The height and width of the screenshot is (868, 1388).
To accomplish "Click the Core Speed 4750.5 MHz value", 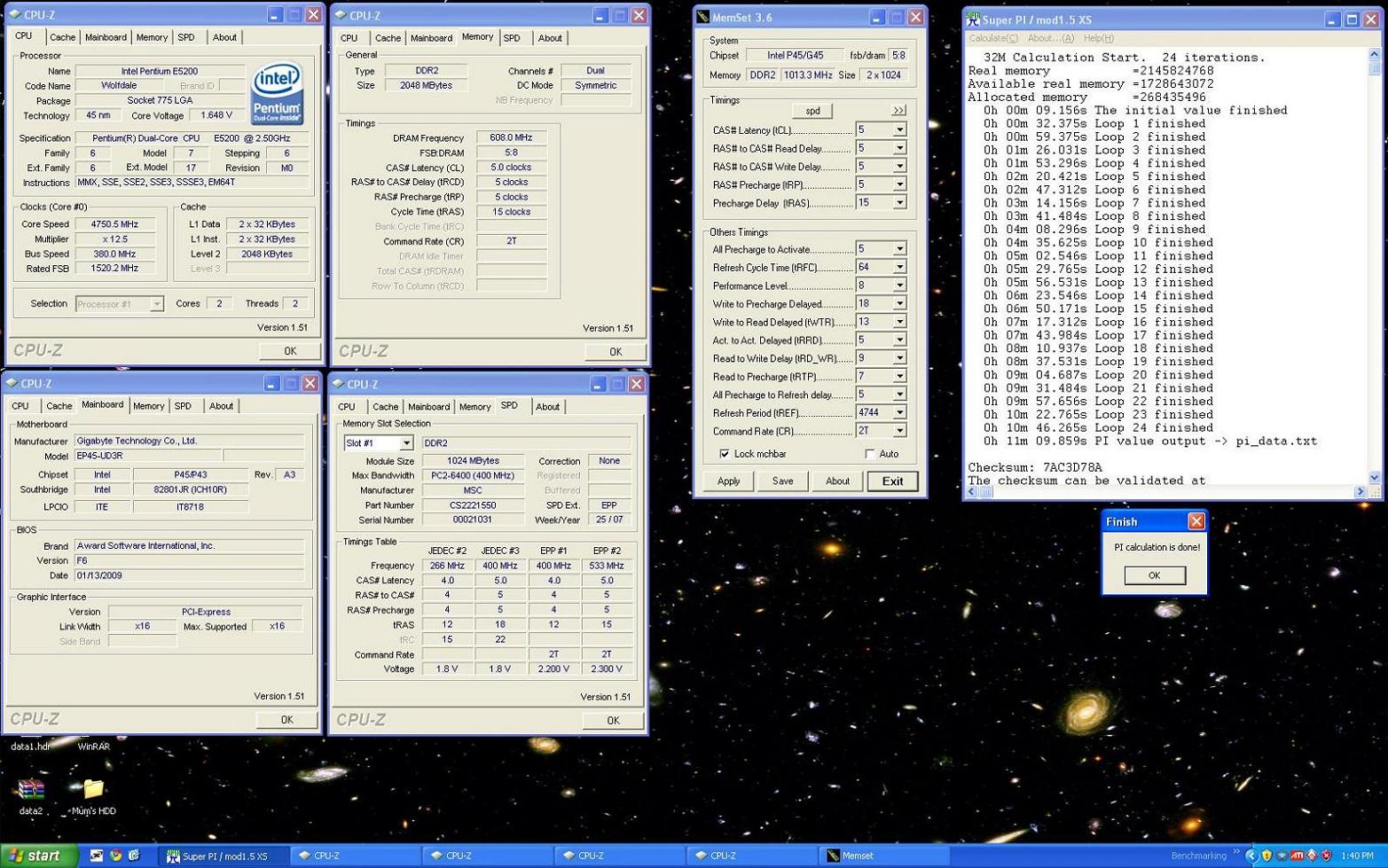I will (x=114, y=224).
